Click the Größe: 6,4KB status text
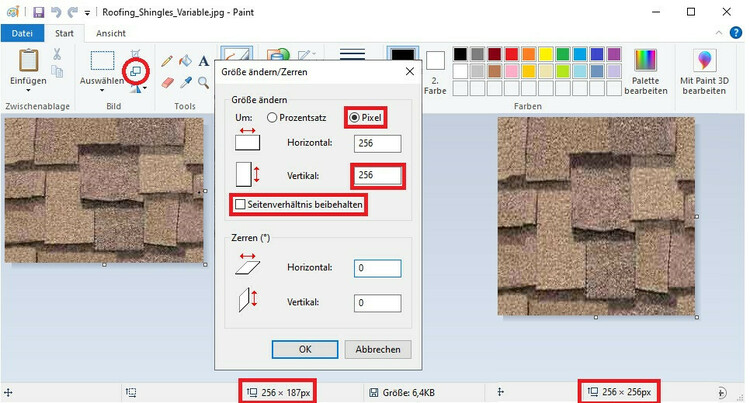This screenshot has width=750, height=403. [408, 393]
